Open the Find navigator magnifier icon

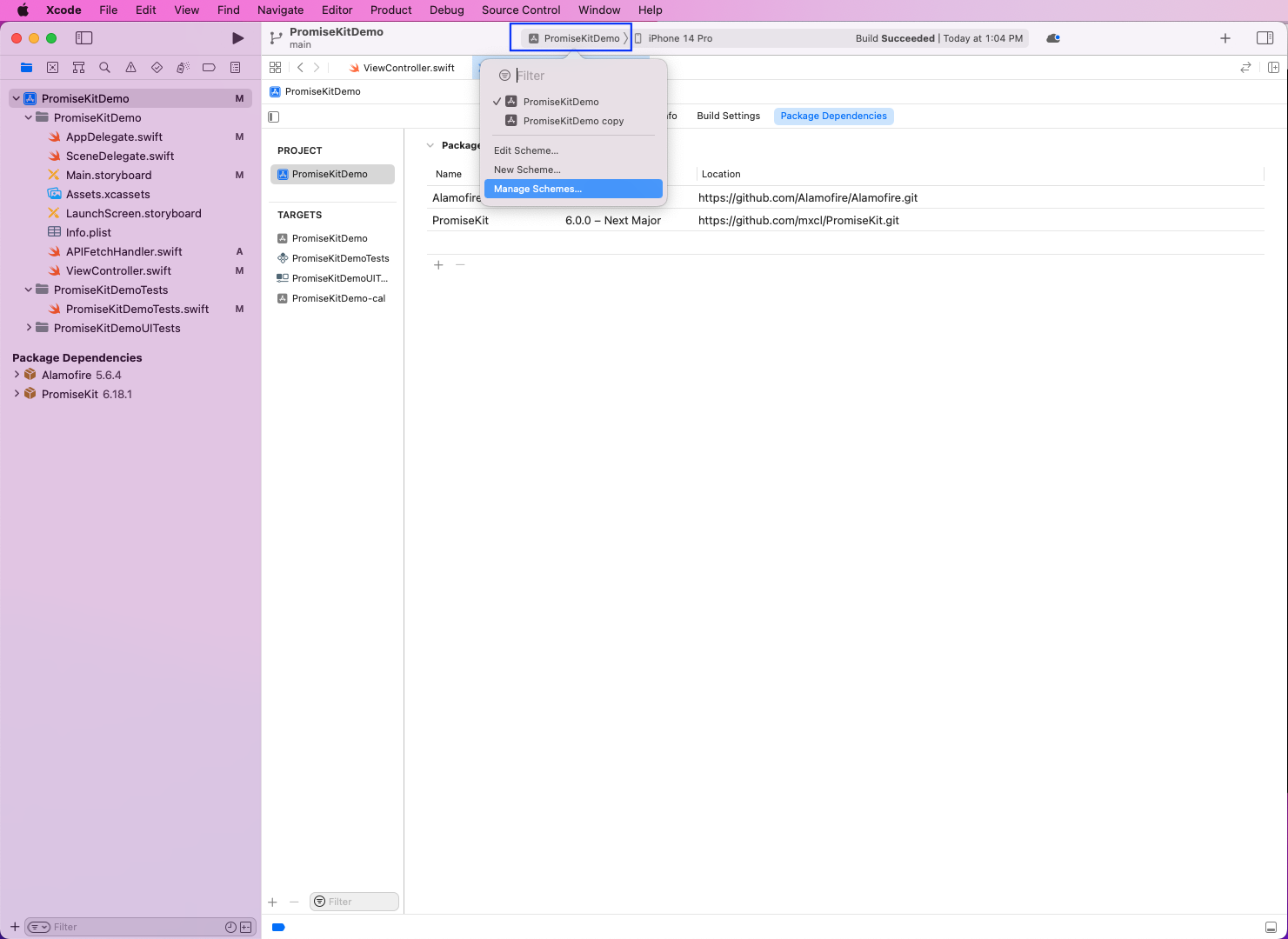click(104, 68)
